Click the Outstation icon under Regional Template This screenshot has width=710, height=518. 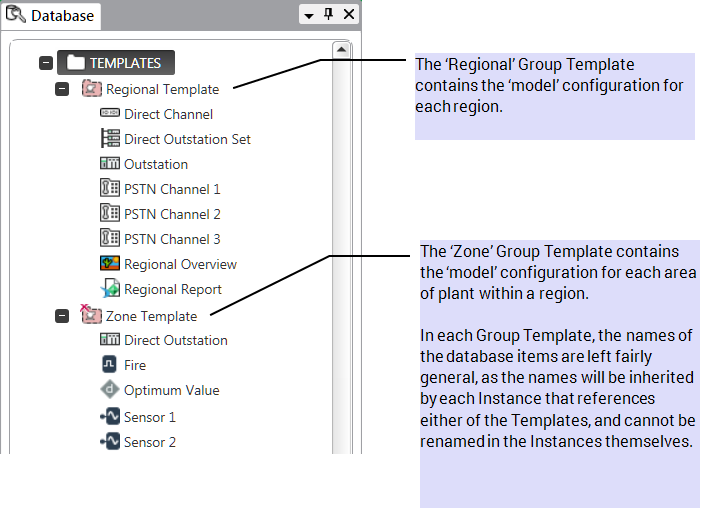(110, 164)
